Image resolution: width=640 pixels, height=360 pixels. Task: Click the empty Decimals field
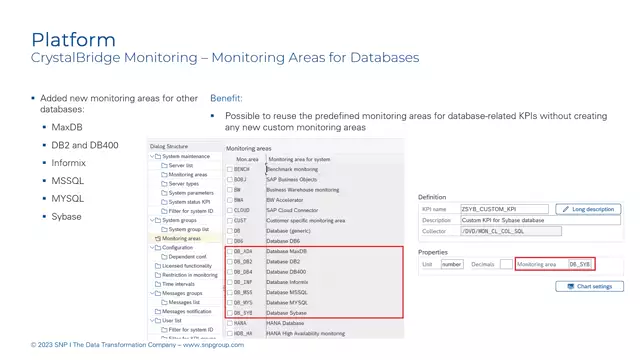(x=506, y=264)
